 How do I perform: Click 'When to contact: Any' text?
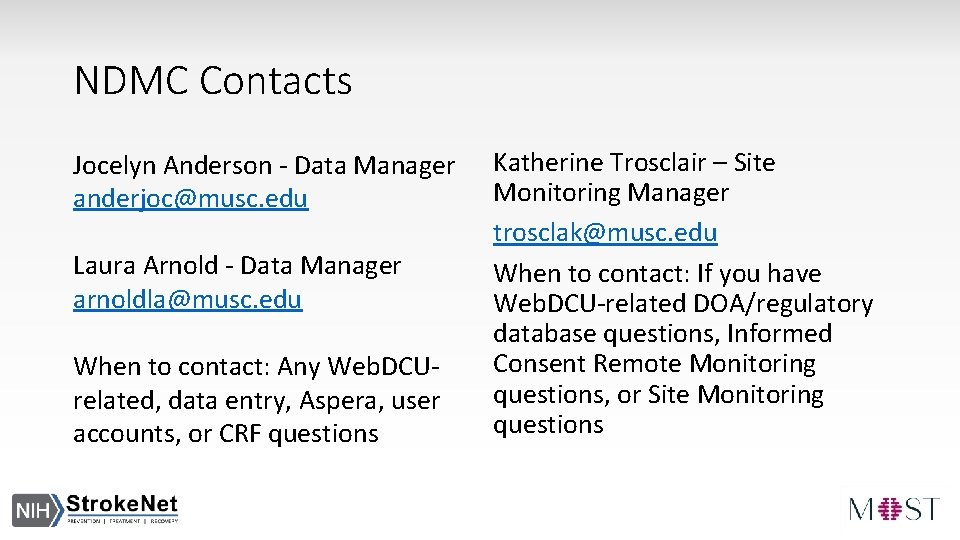196,367
